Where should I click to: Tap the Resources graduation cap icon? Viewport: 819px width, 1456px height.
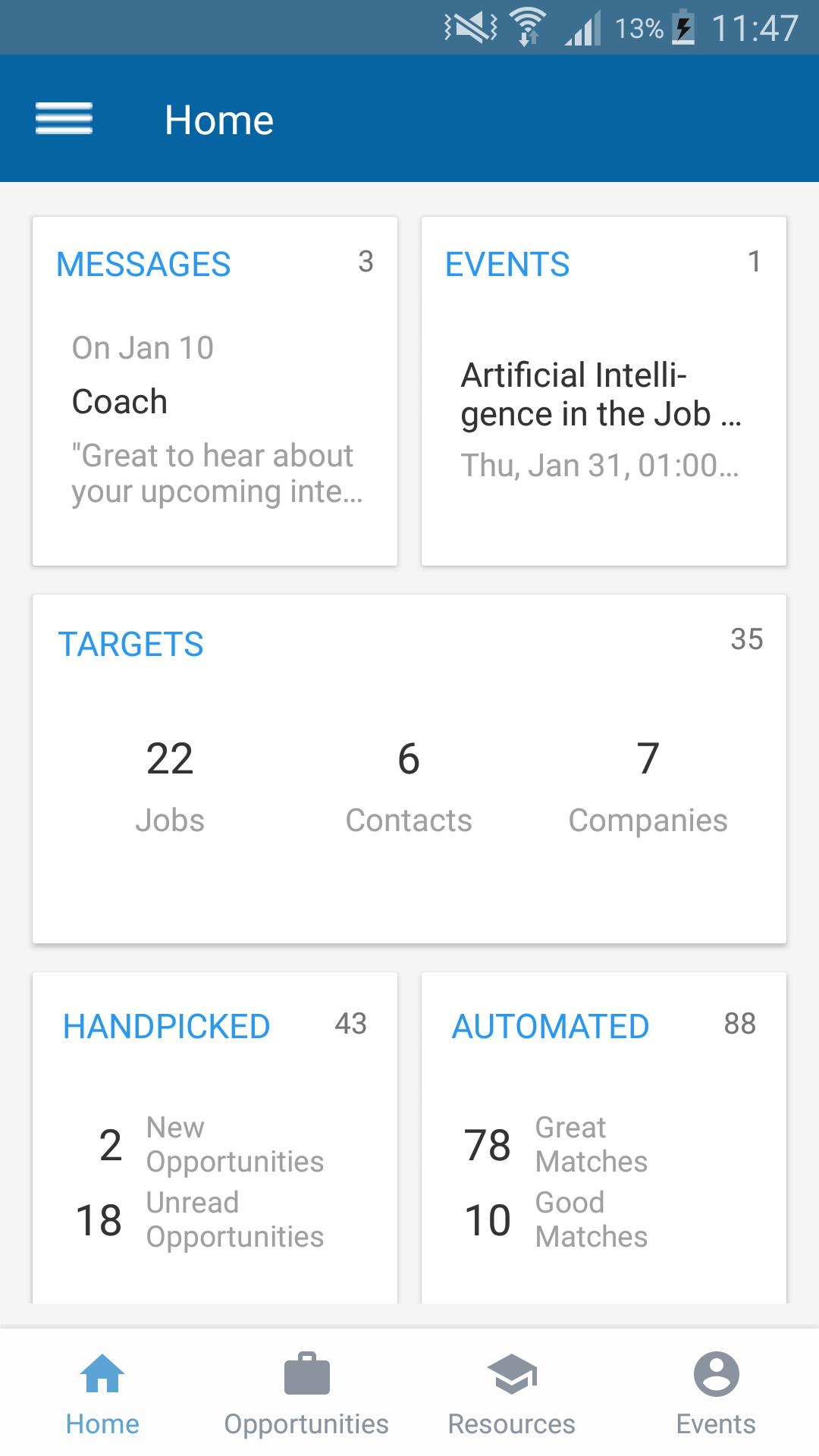(511, 1373)
